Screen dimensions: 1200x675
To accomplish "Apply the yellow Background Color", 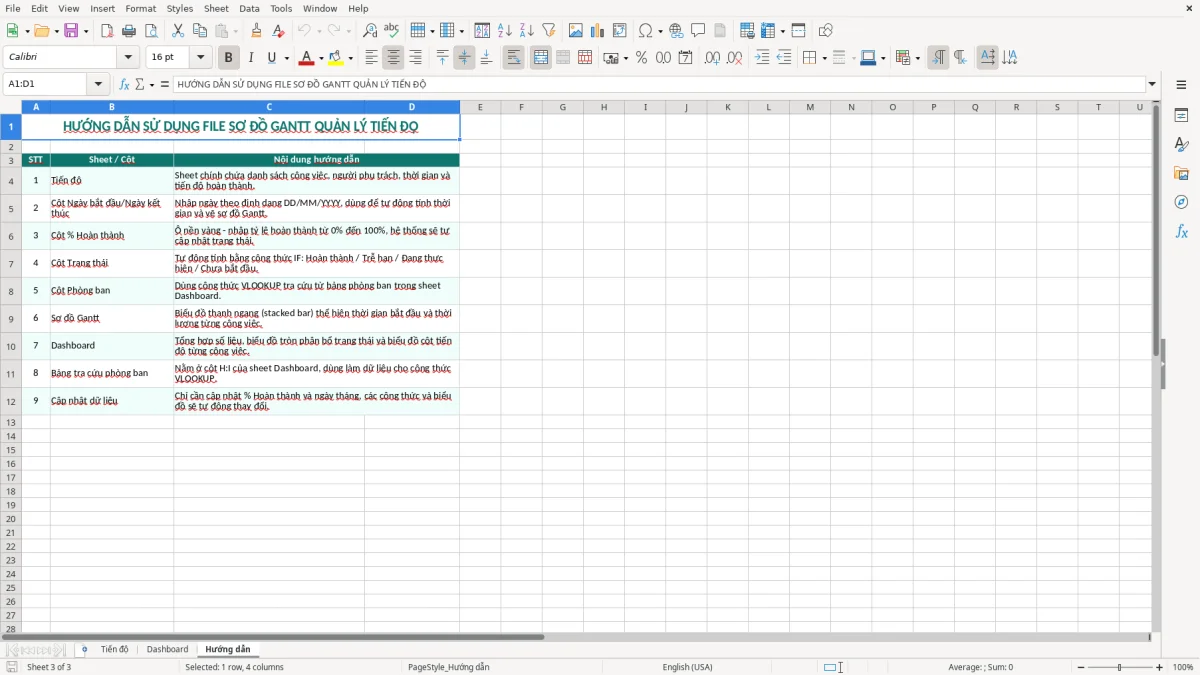I will point(335,58).
